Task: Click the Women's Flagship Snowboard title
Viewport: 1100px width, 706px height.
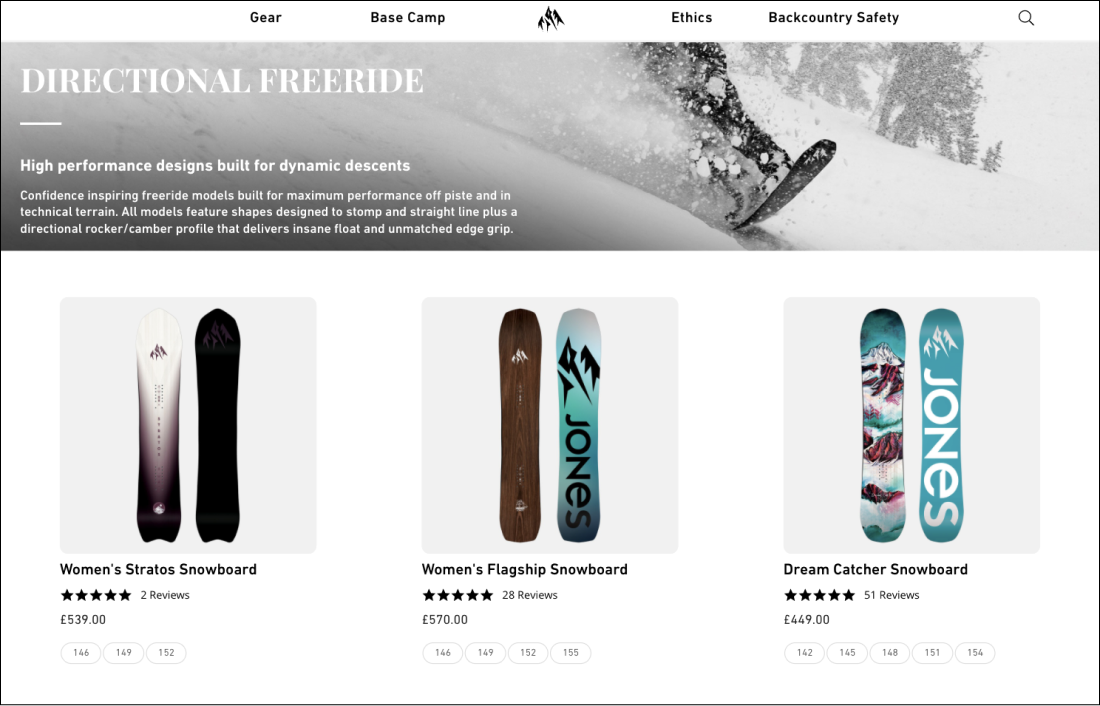Action: [525, 569]
